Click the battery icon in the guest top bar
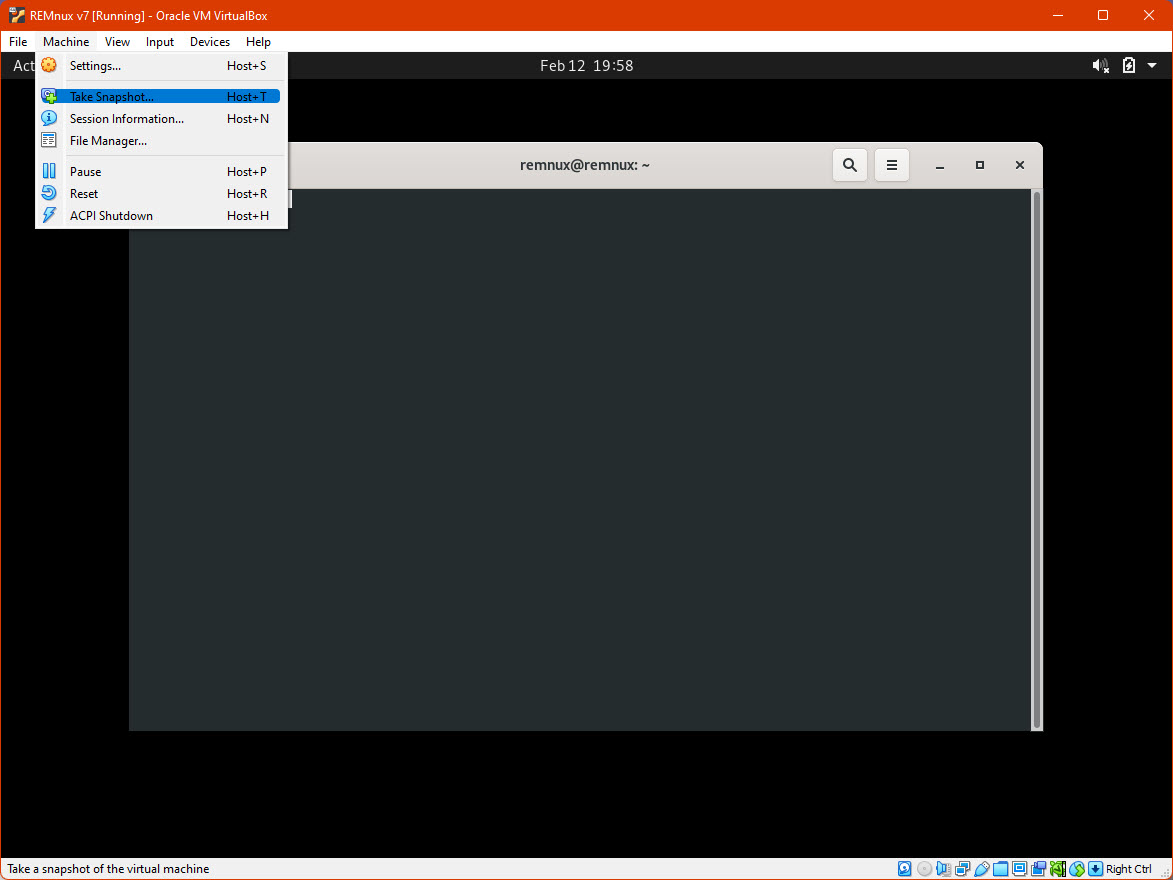This screenshot has width=1173, height=880. coord(1128,65)
